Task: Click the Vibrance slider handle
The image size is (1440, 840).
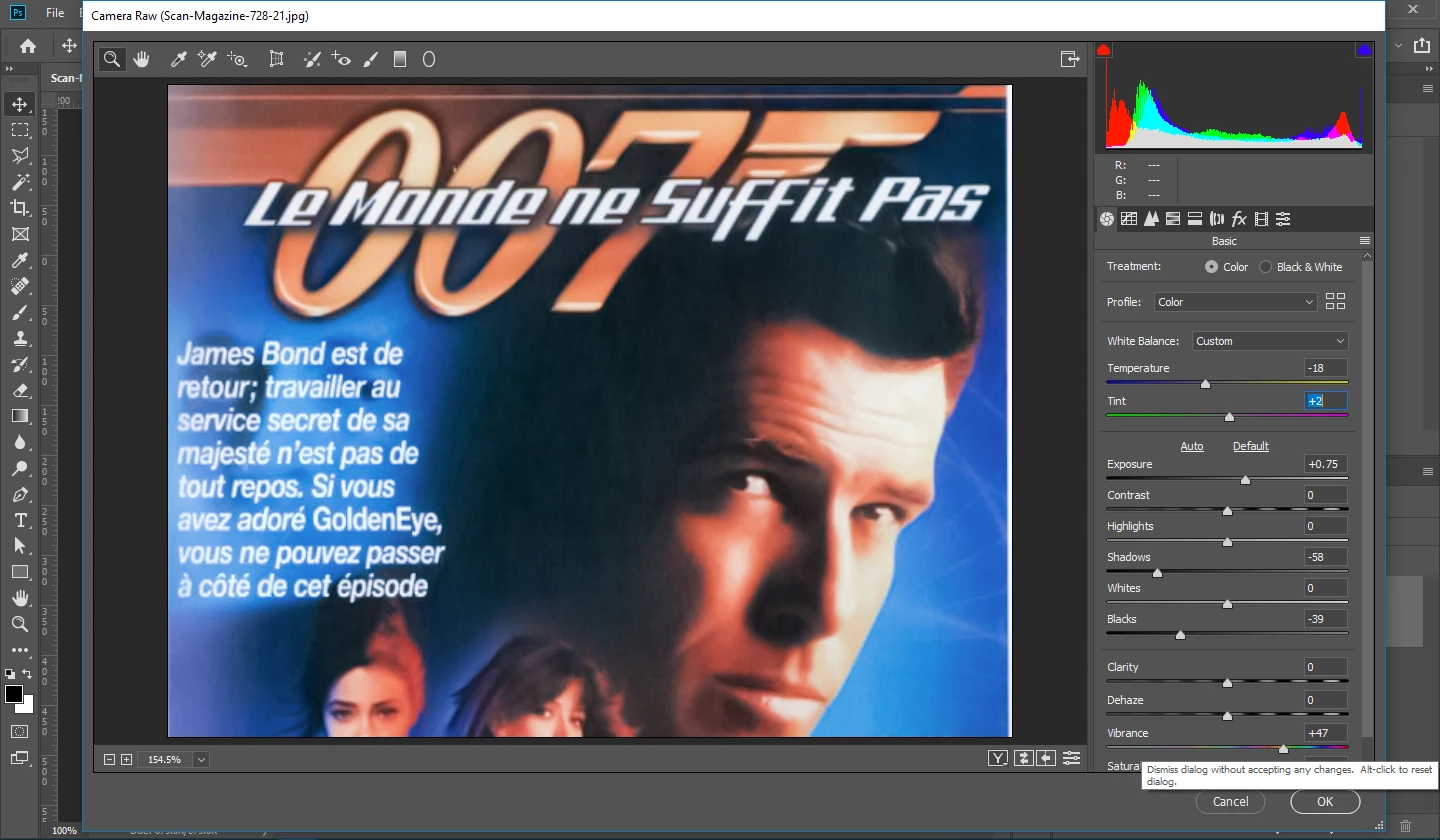Action: tap(1283, 748)
